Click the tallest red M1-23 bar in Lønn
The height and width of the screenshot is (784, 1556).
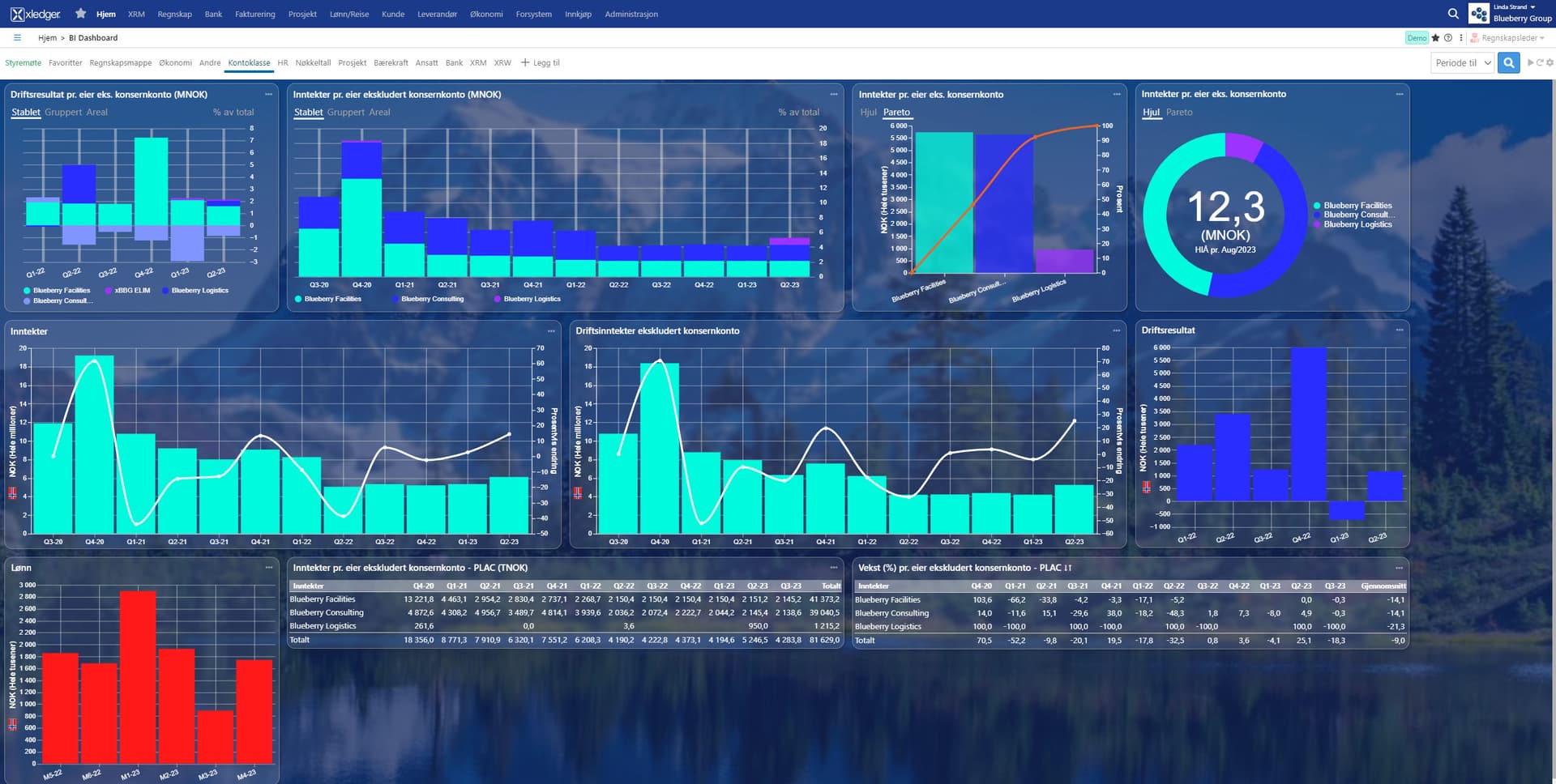[138, 677]
